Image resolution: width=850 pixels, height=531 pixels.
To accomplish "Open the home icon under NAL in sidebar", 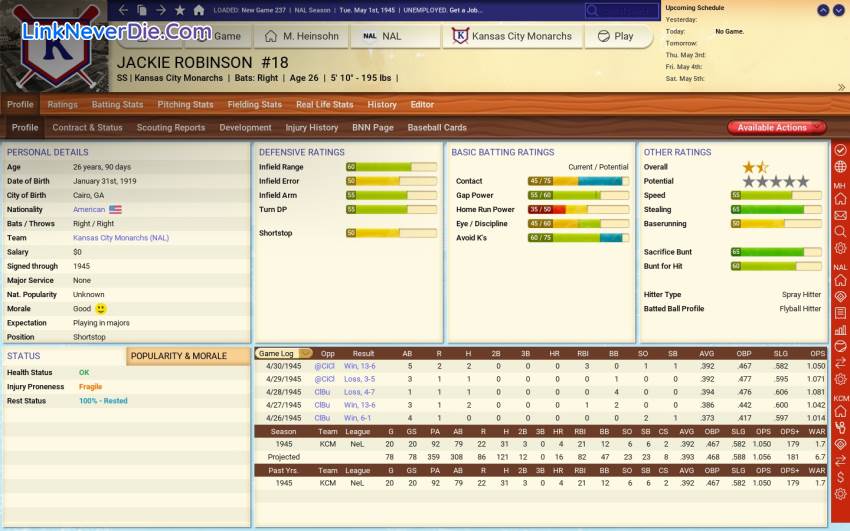I will point(840,280).
